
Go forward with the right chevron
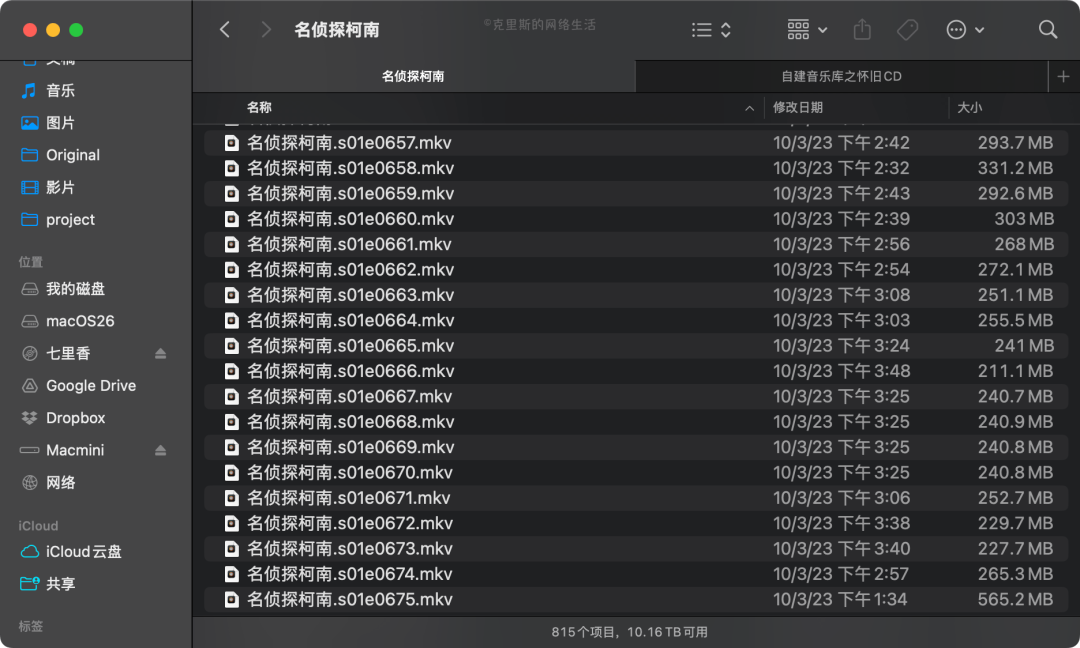[x=266, y=30]
